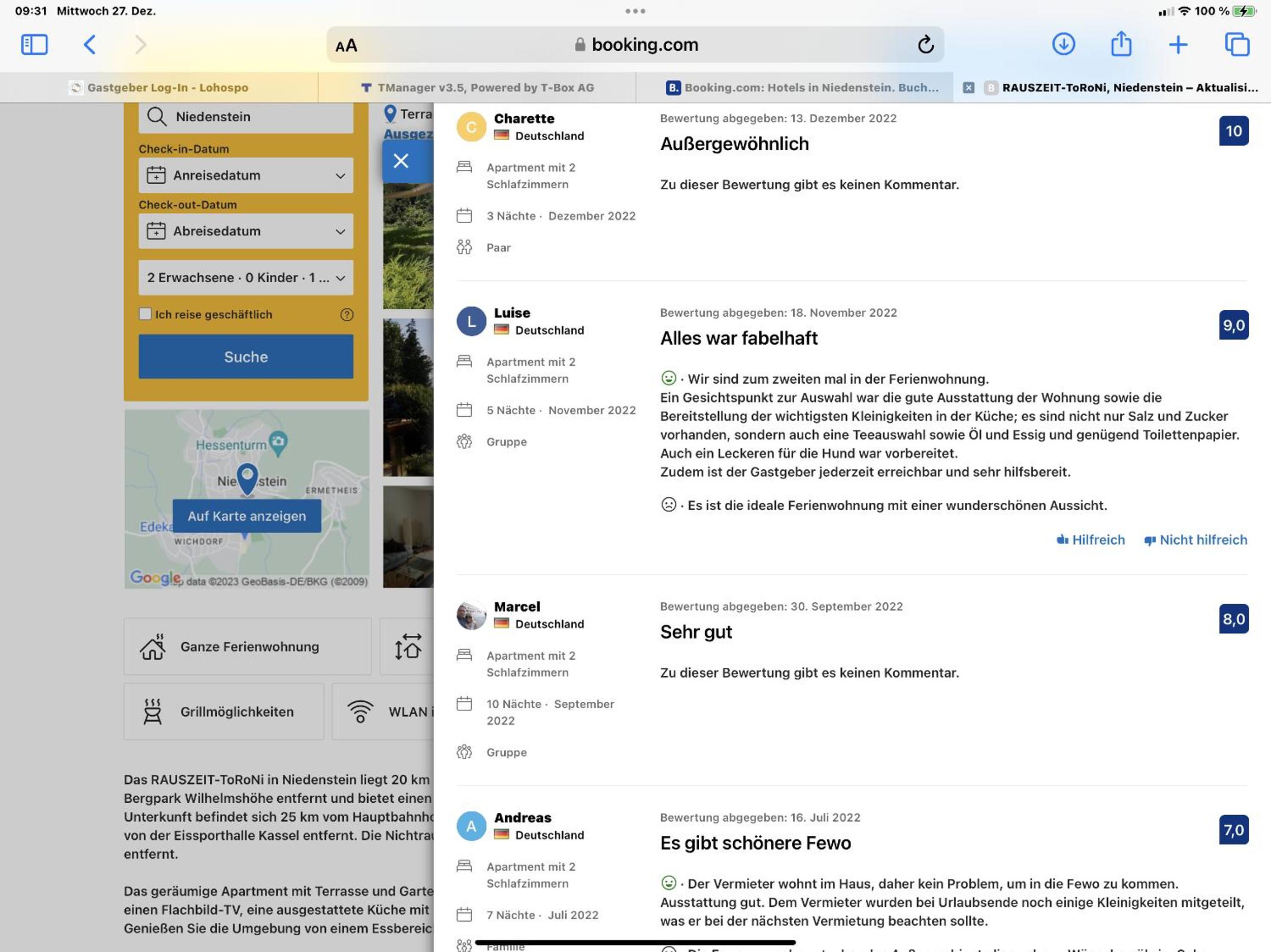
Task: Click the search magnifier icon
Action: point(156,117)
